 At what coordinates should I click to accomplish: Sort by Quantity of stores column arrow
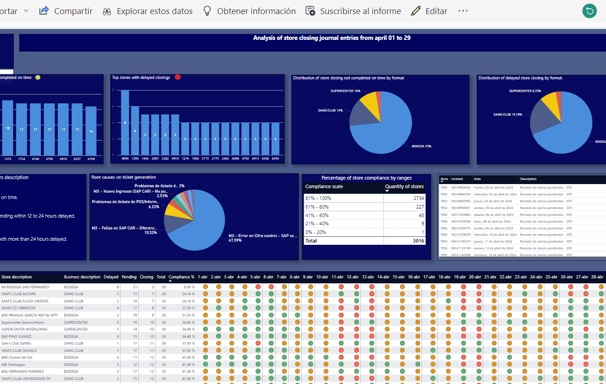[387, 191]
